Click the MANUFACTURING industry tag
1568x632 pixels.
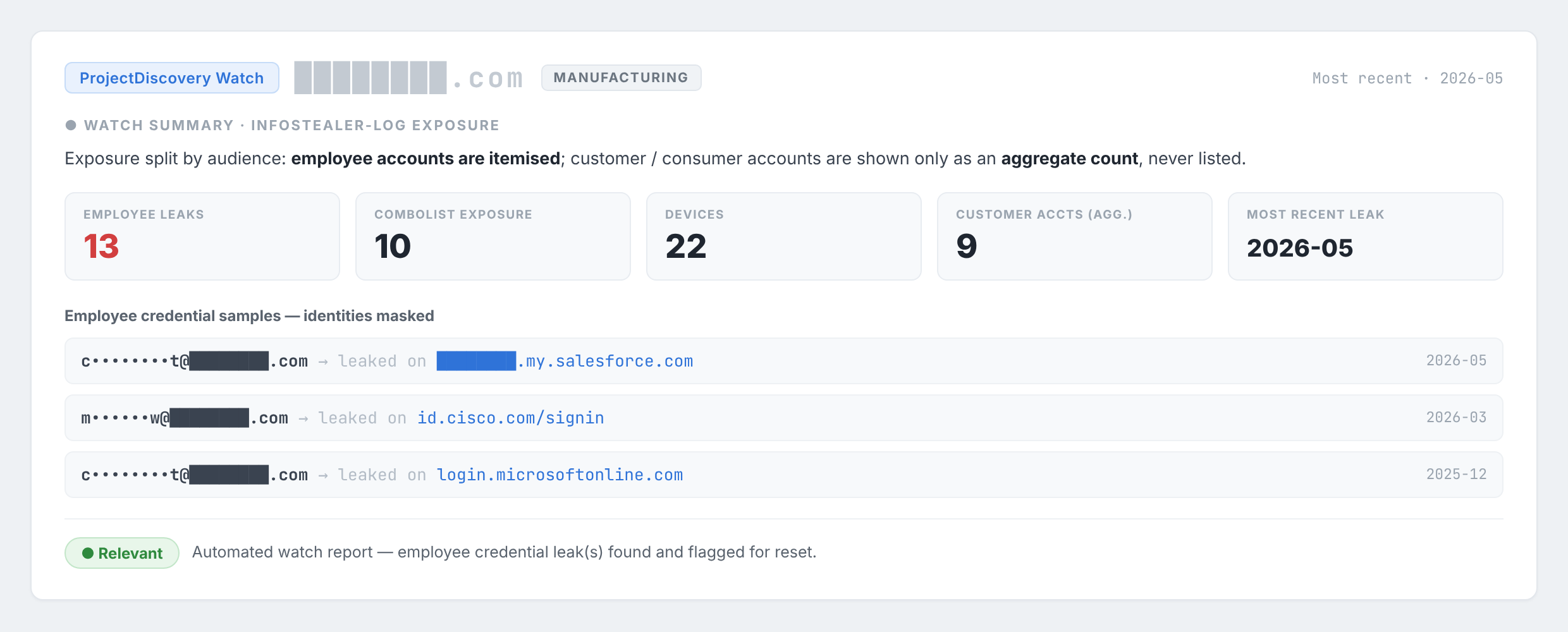click(x=621, y=78)
